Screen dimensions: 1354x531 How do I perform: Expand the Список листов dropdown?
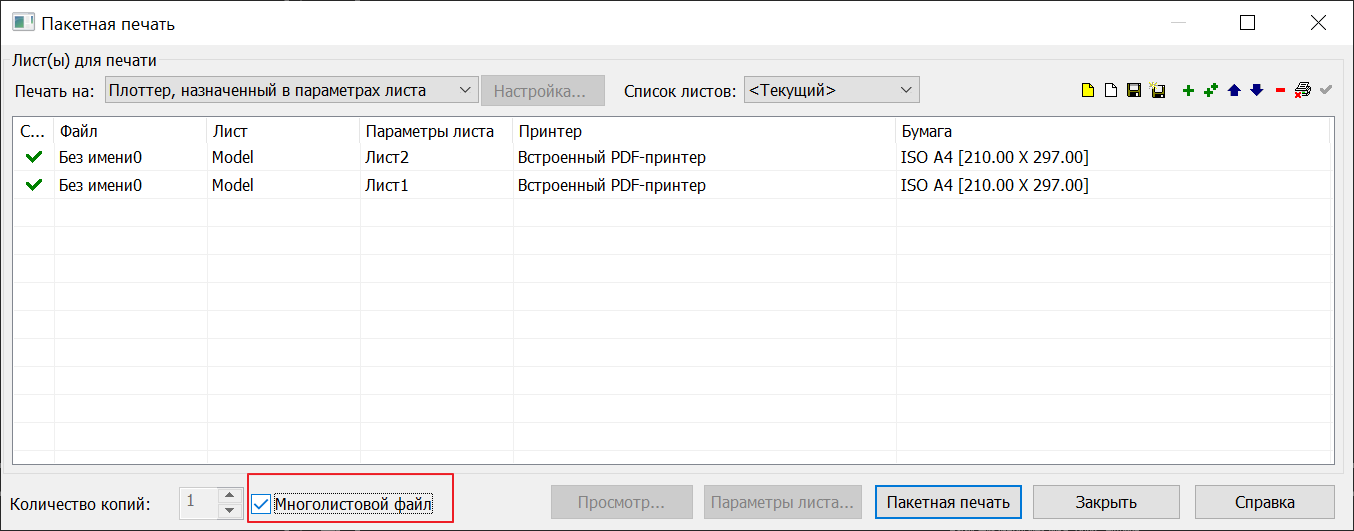[x=831, y=91]
